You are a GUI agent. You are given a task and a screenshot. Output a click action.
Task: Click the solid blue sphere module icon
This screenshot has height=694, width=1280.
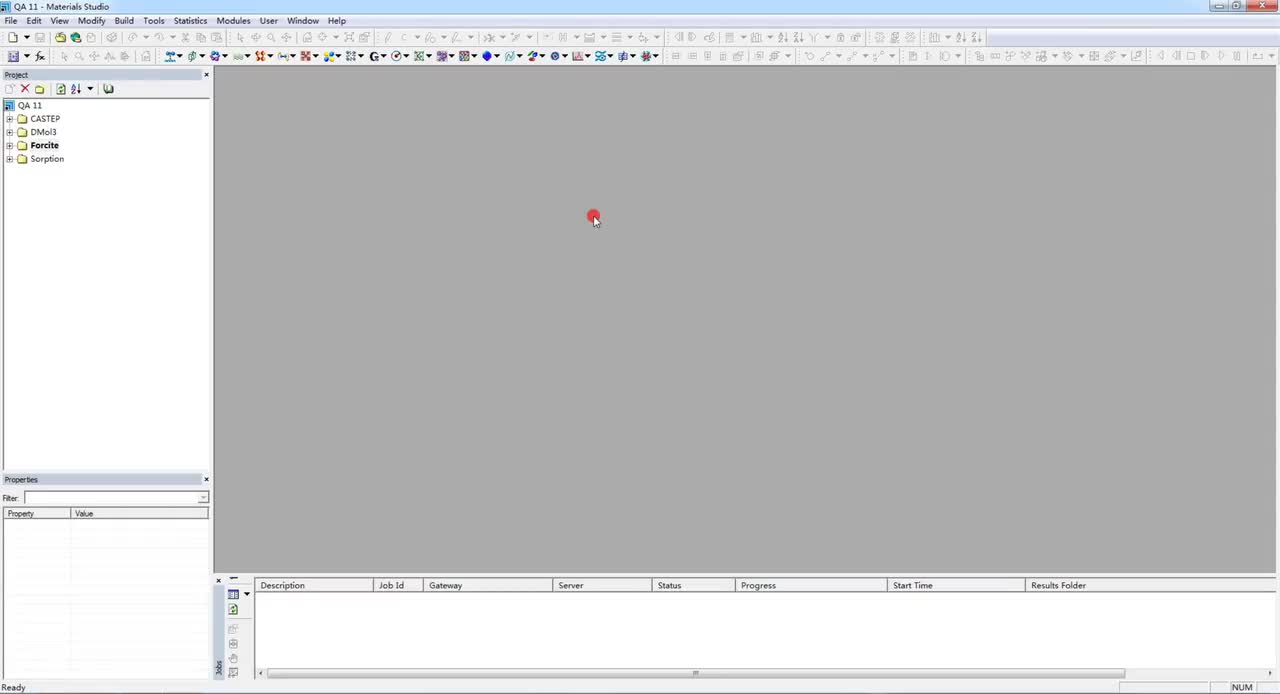(x=487, y=56)
